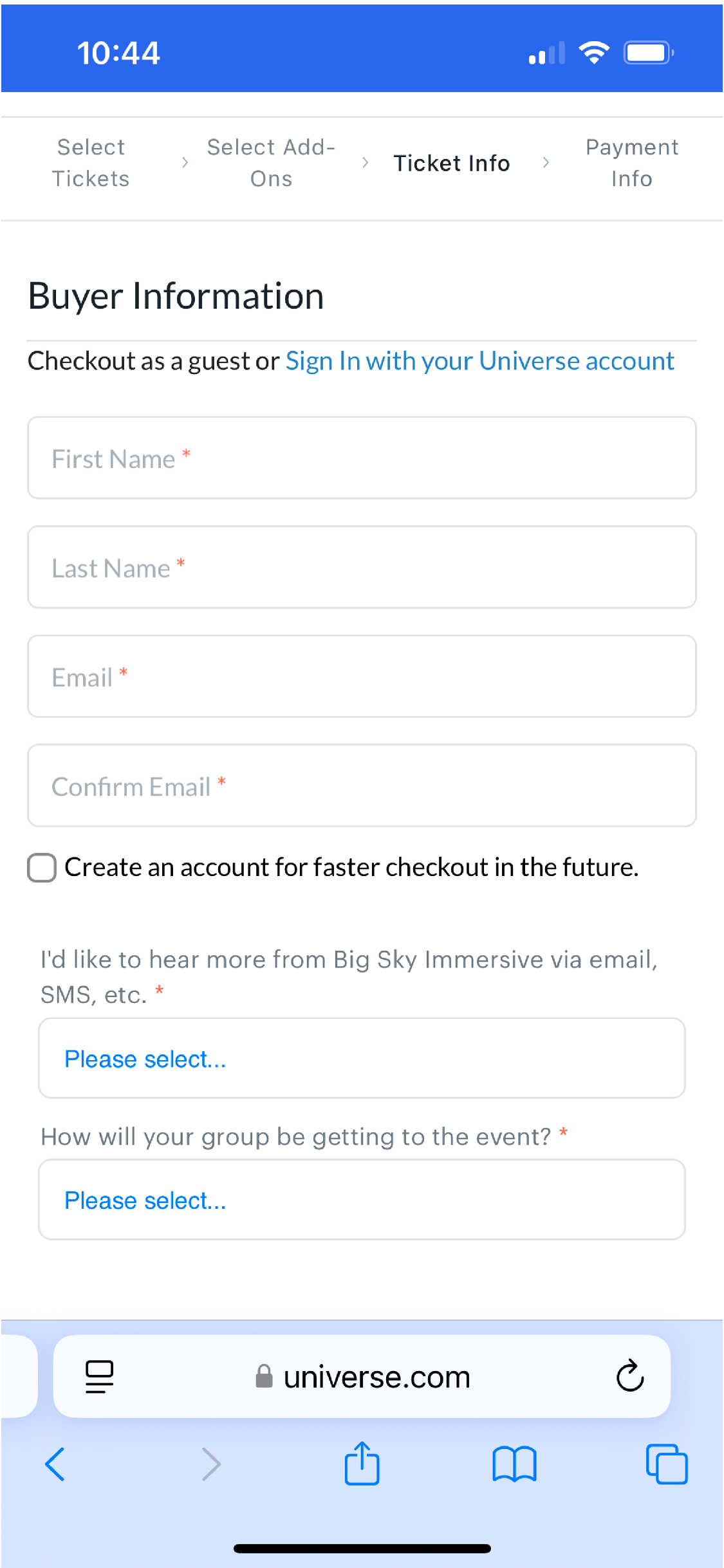Focus the Last Name field
This screenshot has width=724, height=1568.
pos(362,567)
